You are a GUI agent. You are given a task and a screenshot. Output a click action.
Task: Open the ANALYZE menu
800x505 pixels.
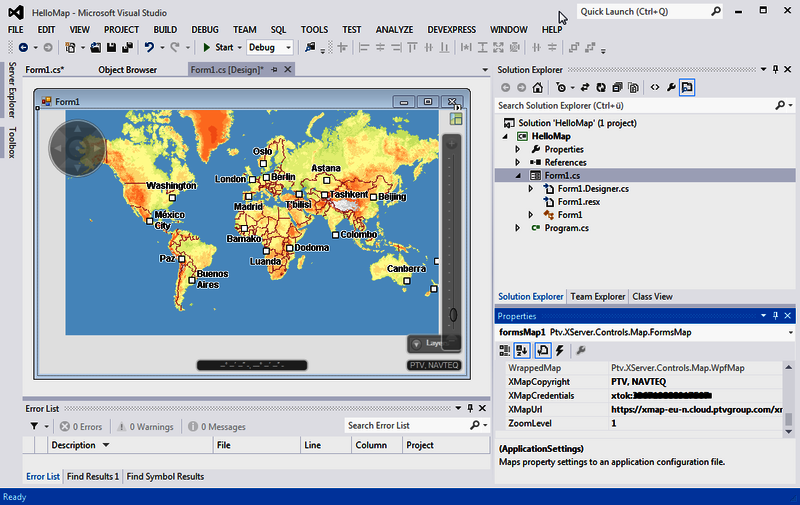394,30
